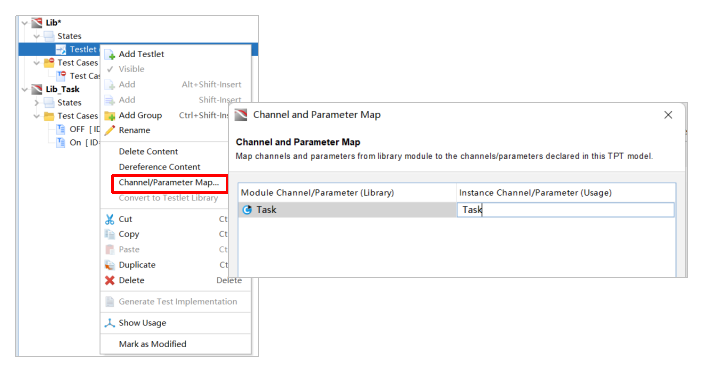
Task: Click the red Delete X icon
Action: click(110, 281)
